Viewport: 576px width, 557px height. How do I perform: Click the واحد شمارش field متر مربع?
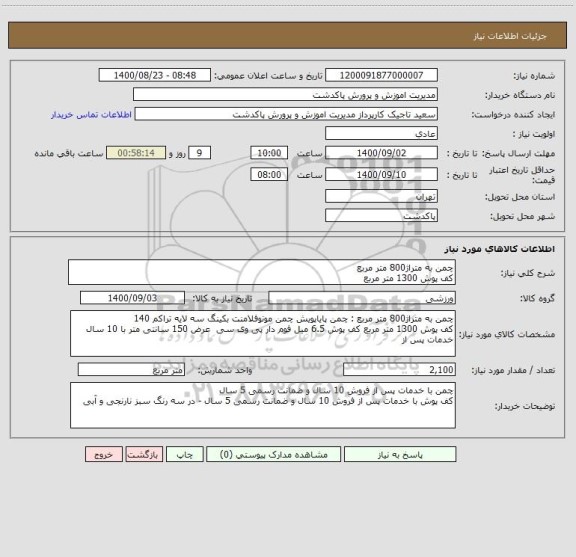[x=131, y=370]
